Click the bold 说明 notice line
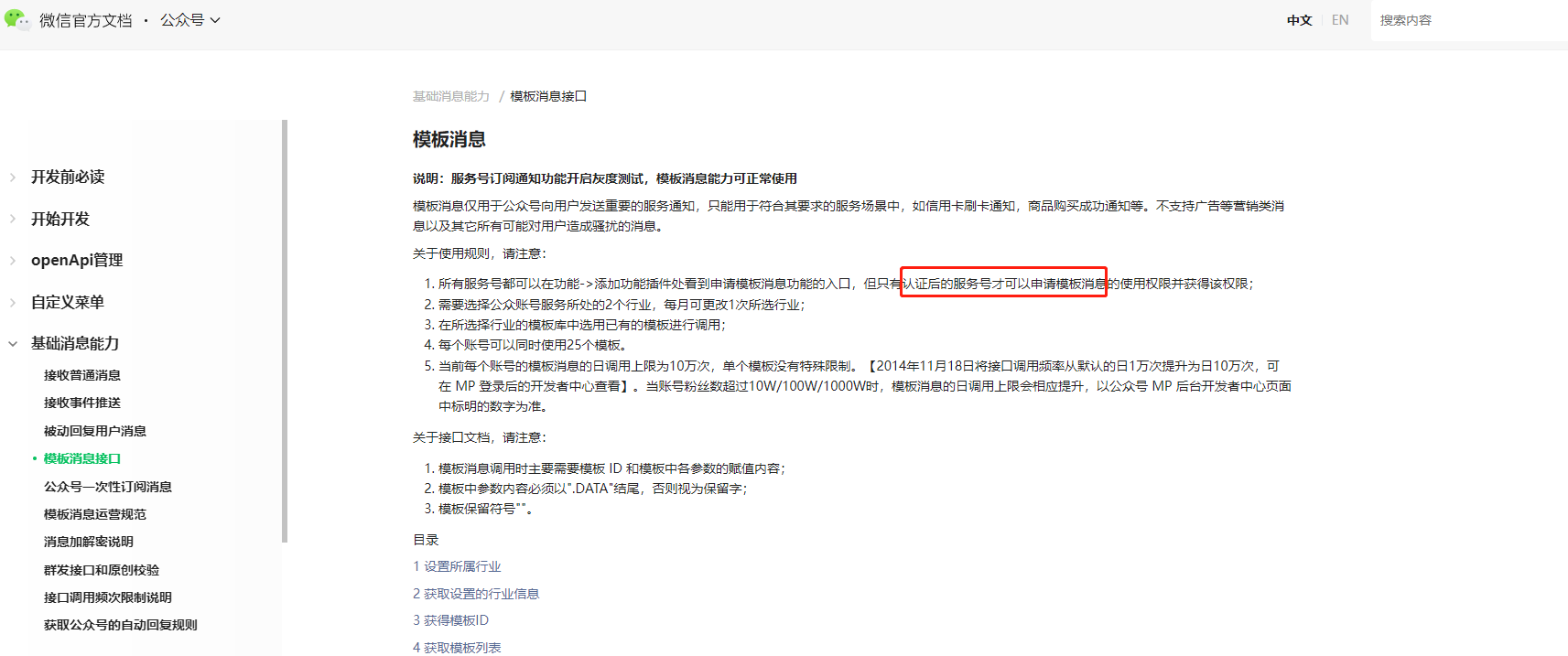The height and width of the screenshot is (656, 1568). point(605,178)
